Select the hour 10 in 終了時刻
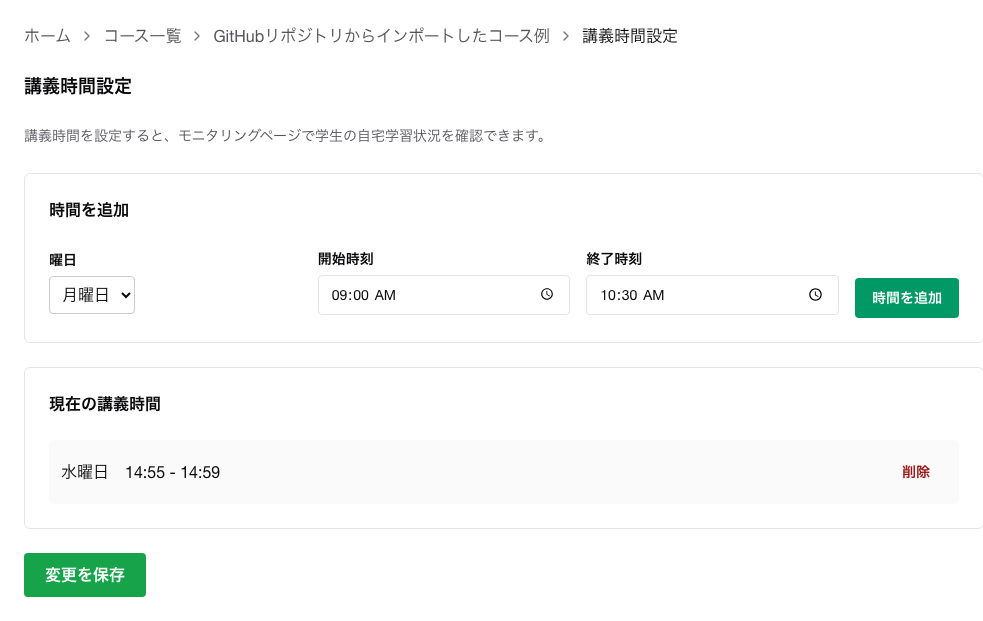This screenshot has height=621, width=983. point(608,296)
